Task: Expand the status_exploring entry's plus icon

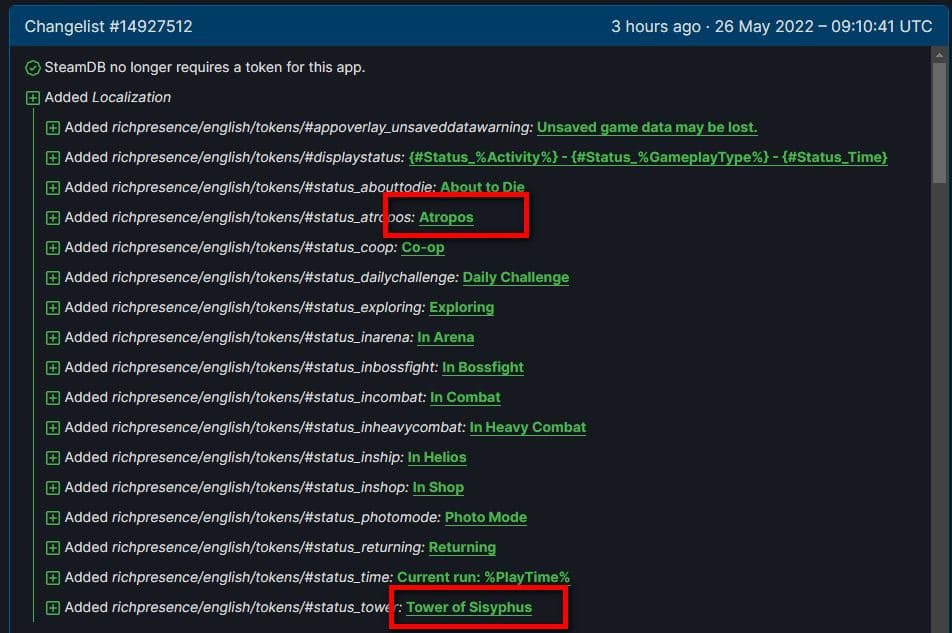Action: point(53,308)
